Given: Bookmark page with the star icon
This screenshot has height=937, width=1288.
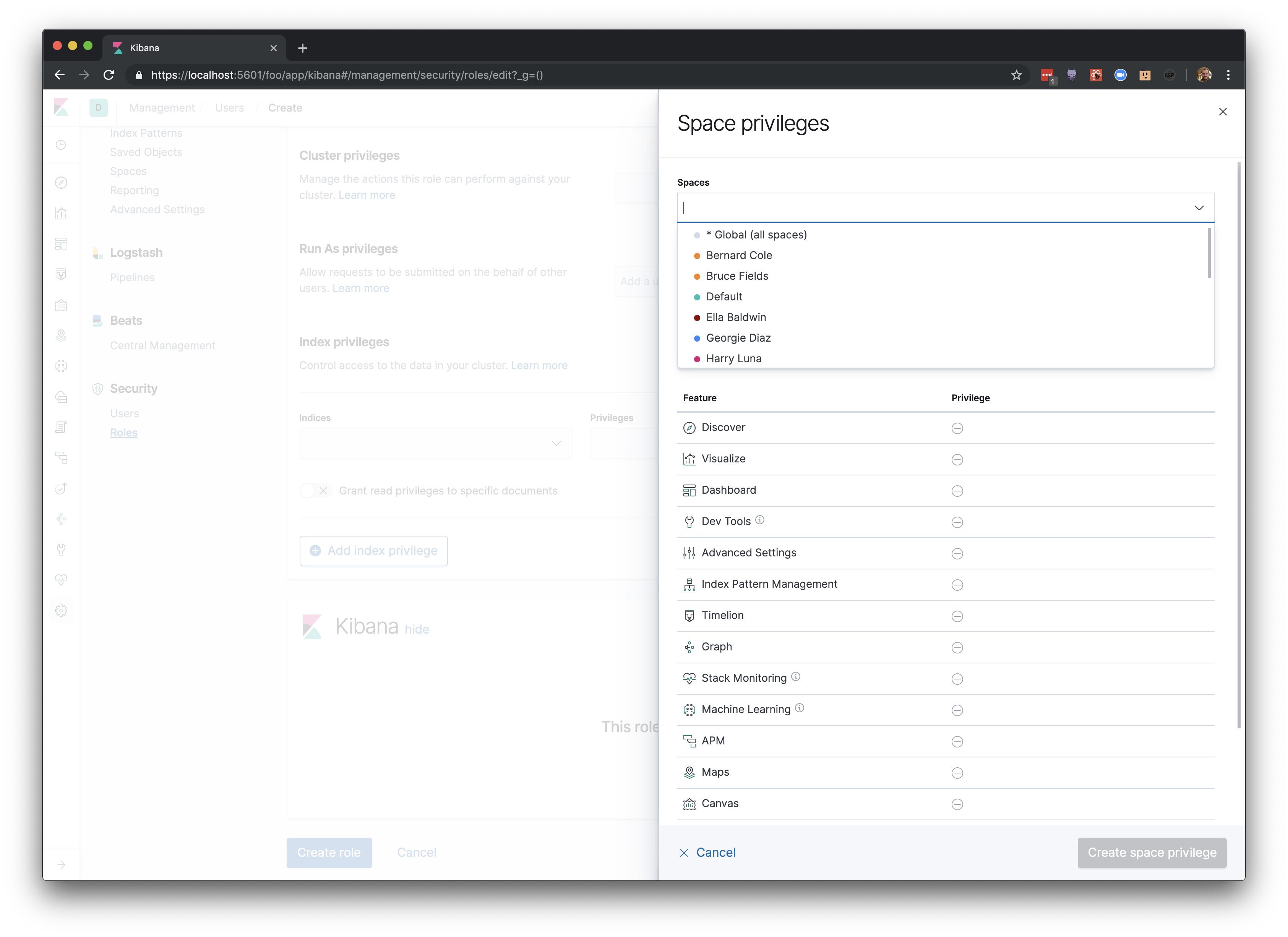Looking at the screenshot, I should coord(1016,75).
